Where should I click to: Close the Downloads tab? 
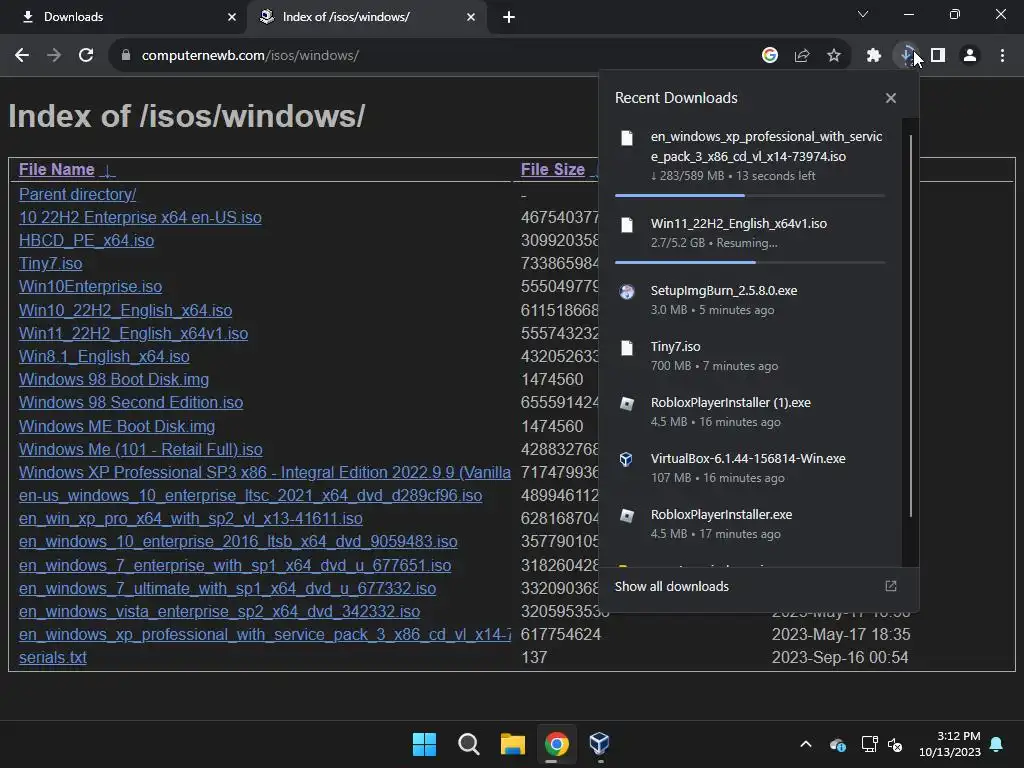coord(232,17)
